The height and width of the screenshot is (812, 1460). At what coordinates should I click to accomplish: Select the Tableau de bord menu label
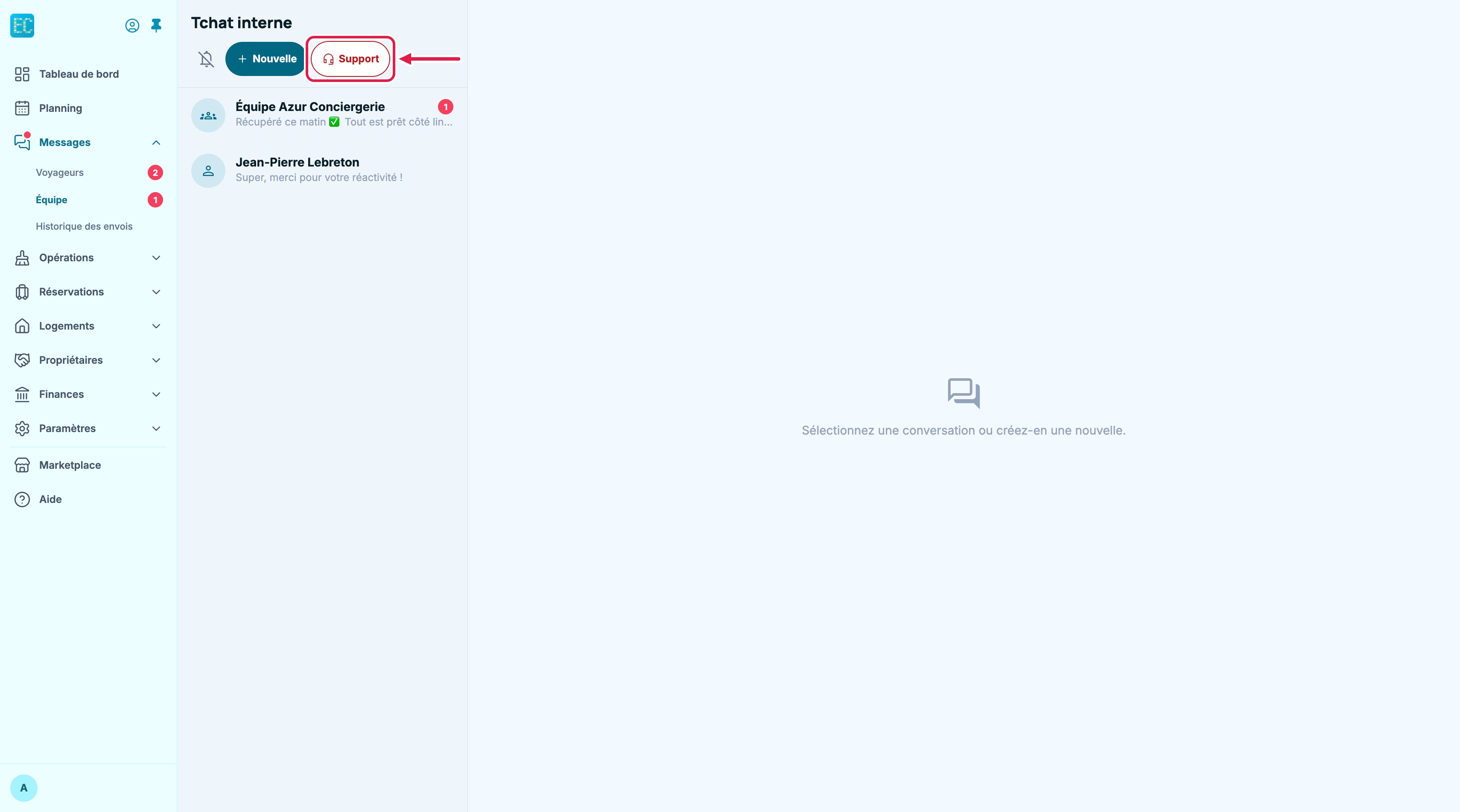pyautogui.click(x=79, y=74)
